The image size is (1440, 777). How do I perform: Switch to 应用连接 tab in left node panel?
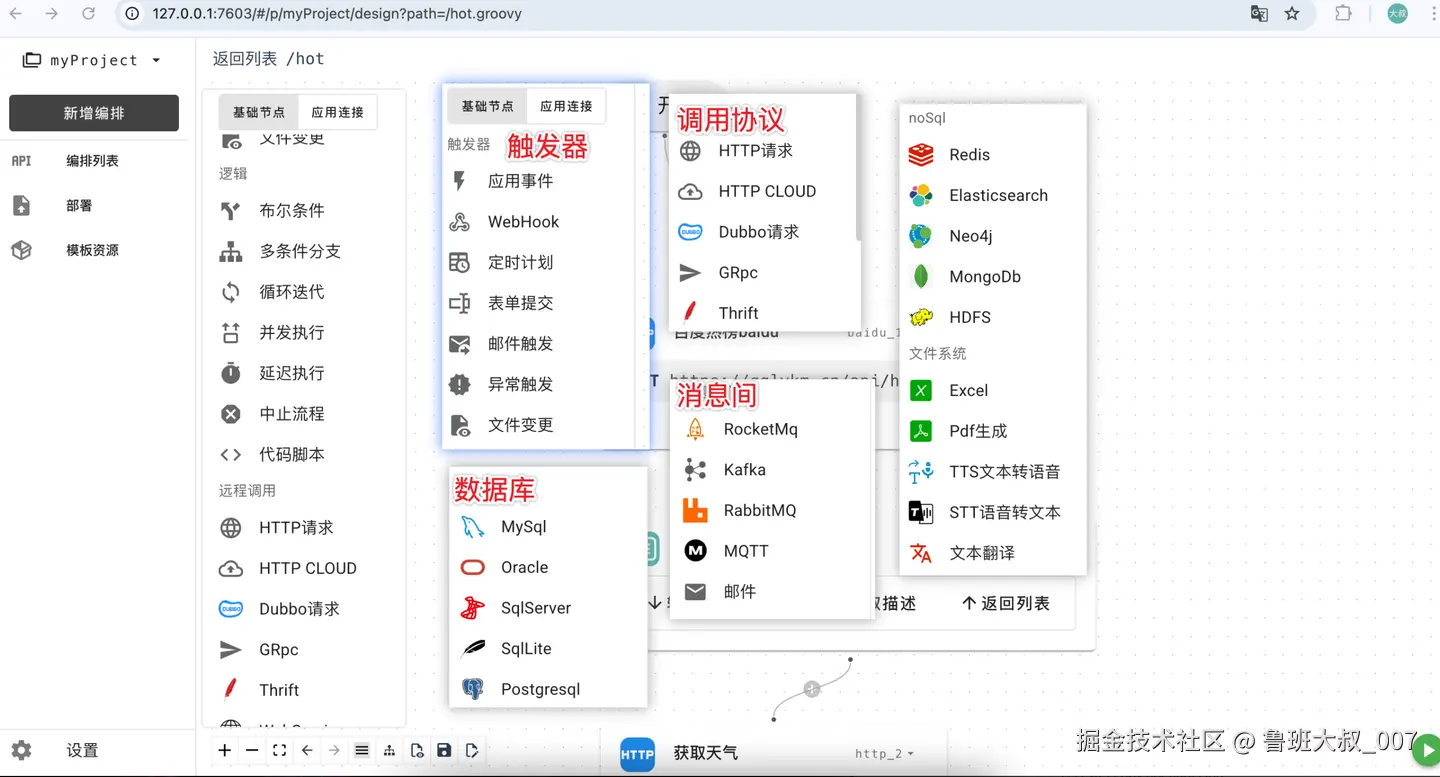[338, 113]
